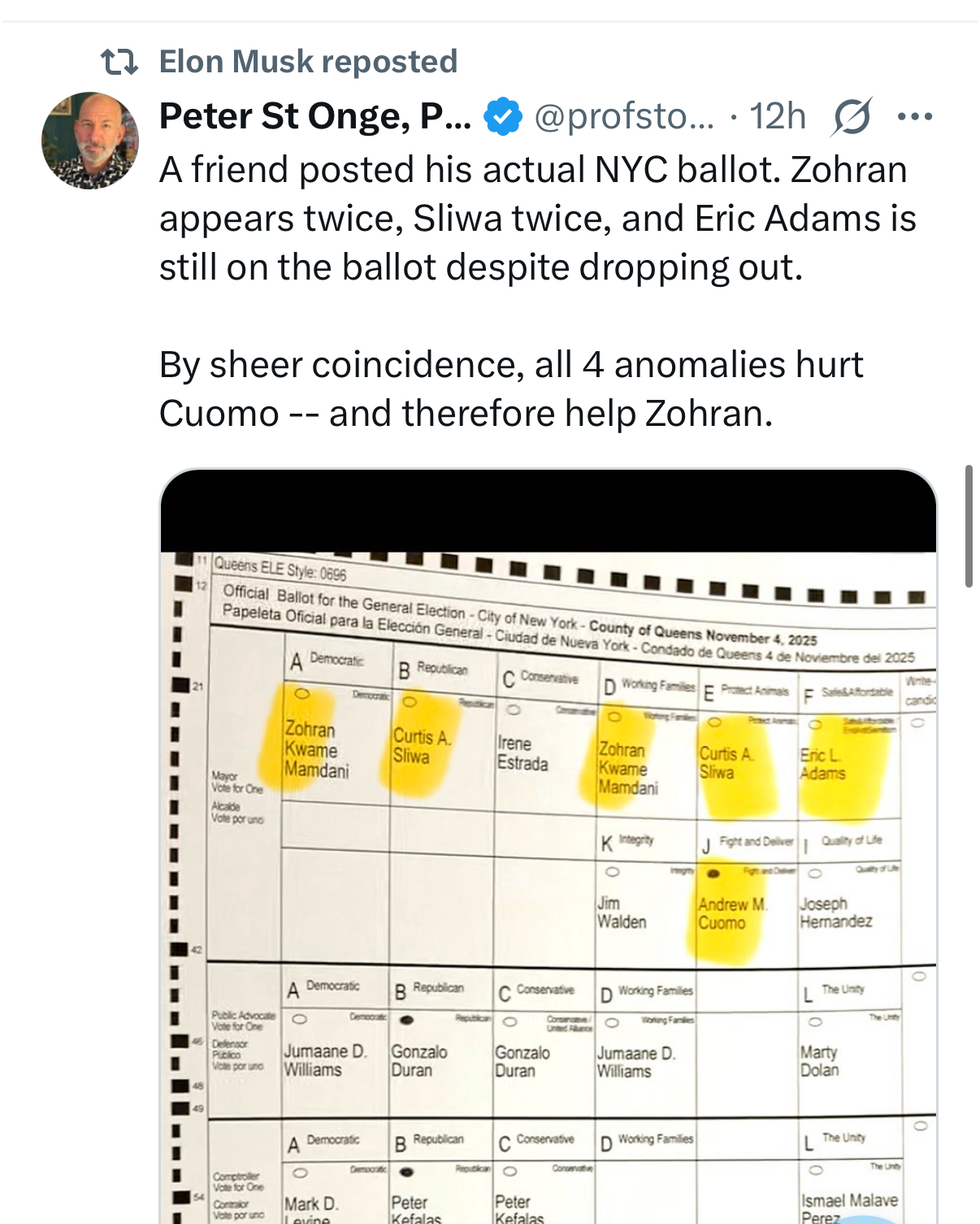
Task: Click the @profsto handle
Action: tap(624, 116)
